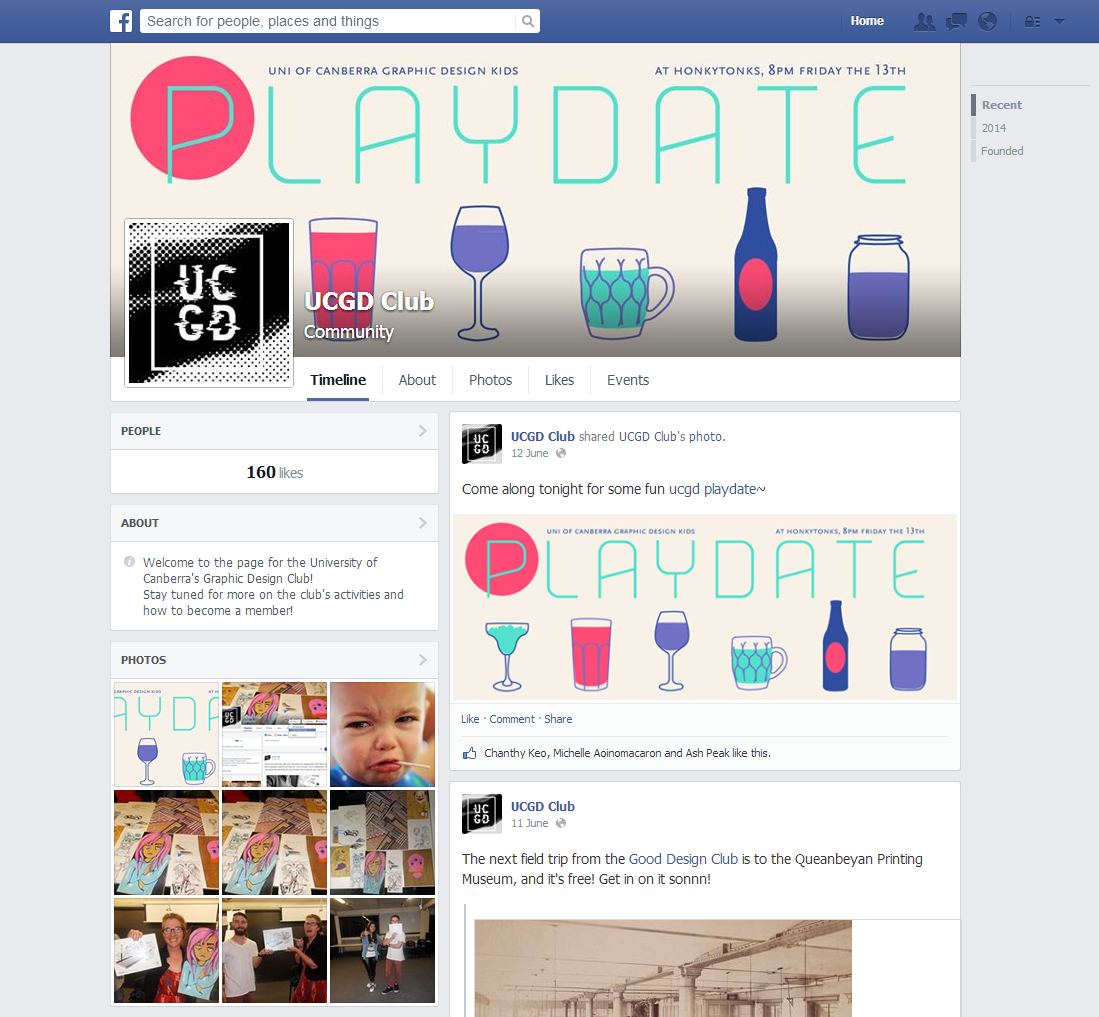Jump to Founded on the timeline
The width and height of the screenshot is (1099, 1017).
pos(1002,151)
